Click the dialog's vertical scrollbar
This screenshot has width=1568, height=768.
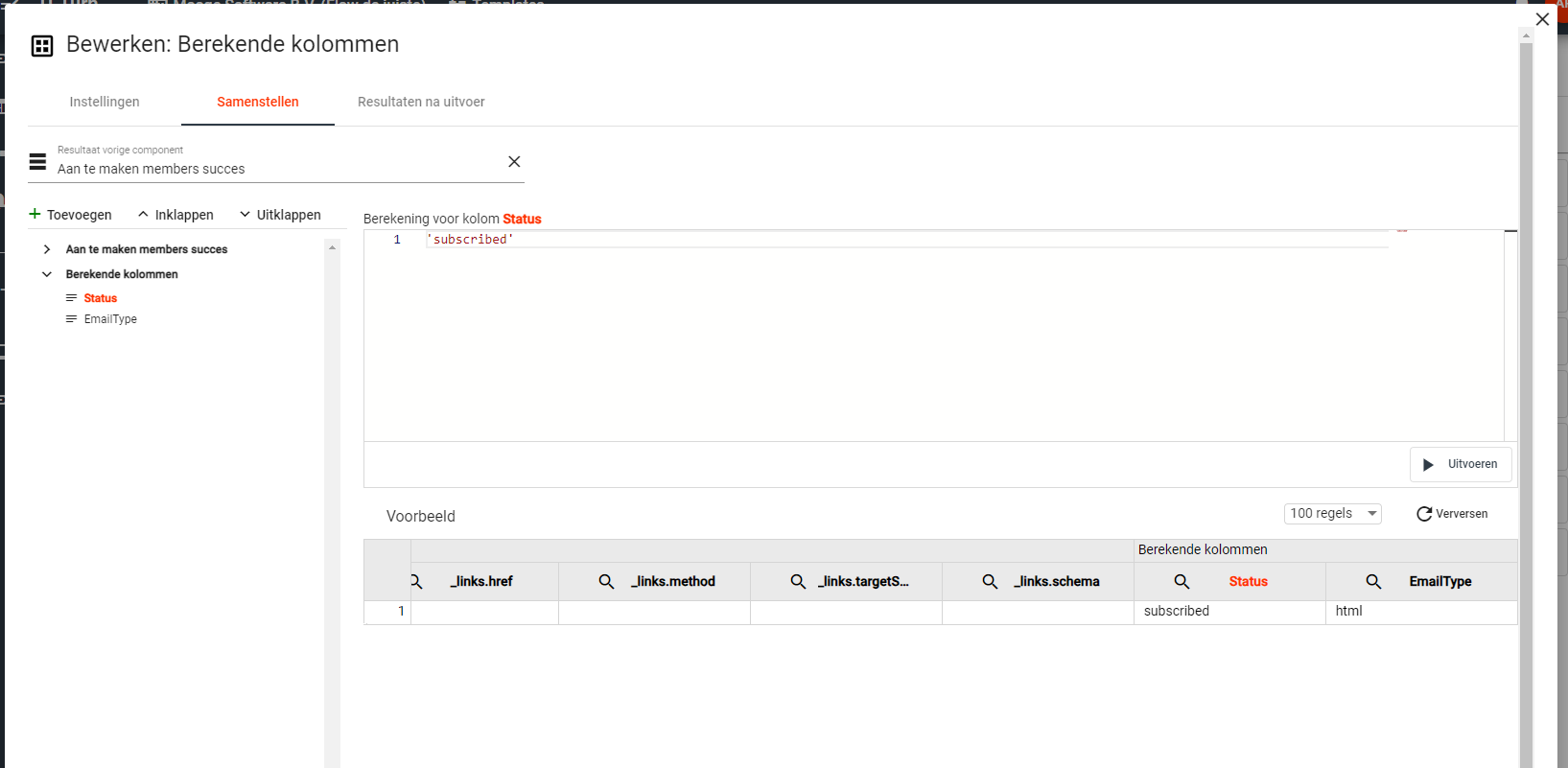click(1526, 384)
